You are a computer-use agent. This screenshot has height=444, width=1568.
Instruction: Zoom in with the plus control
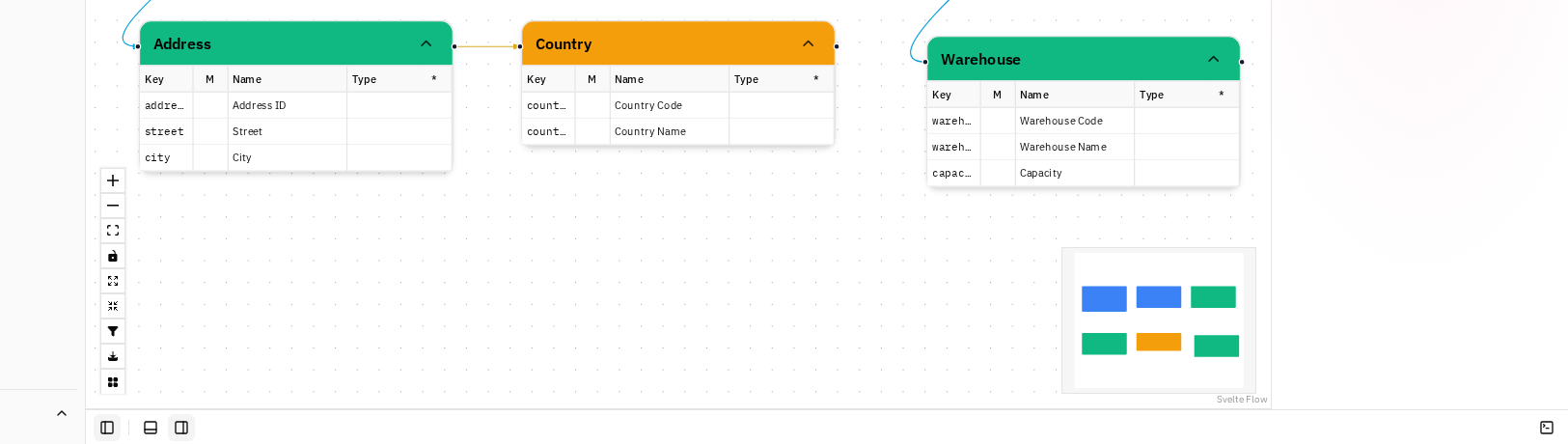113,180
